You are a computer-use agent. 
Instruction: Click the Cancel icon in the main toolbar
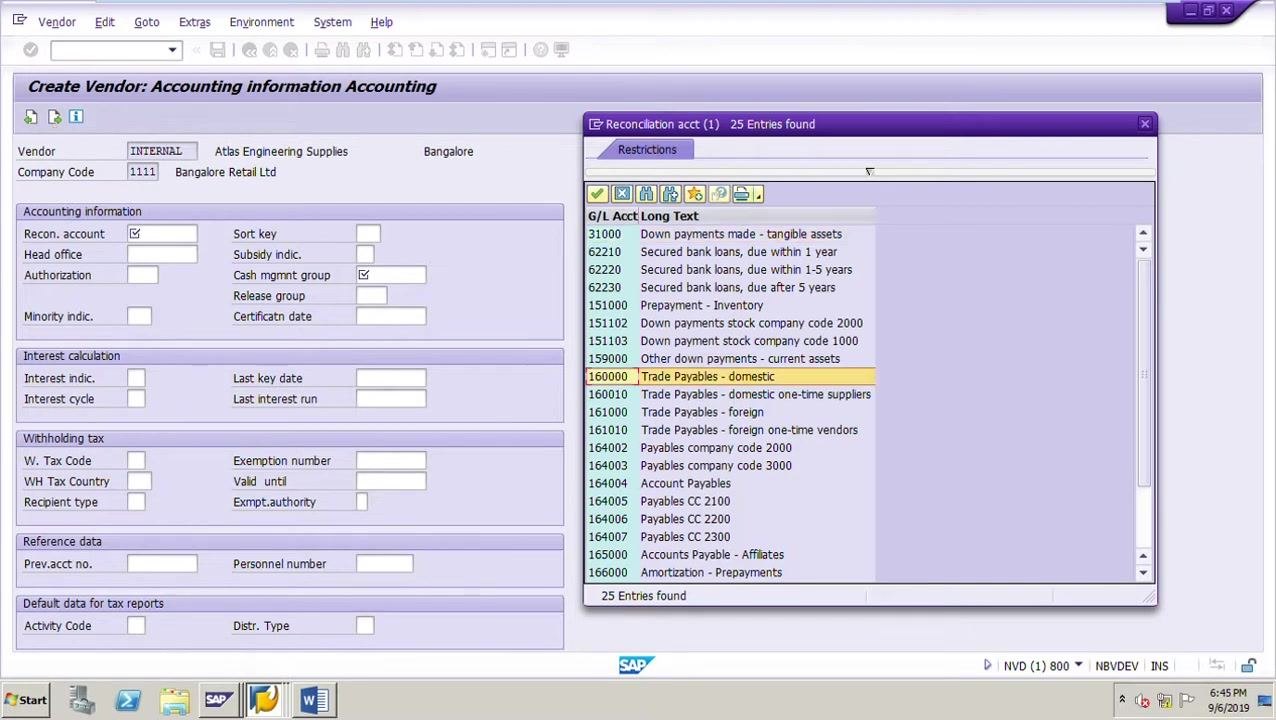291,50
